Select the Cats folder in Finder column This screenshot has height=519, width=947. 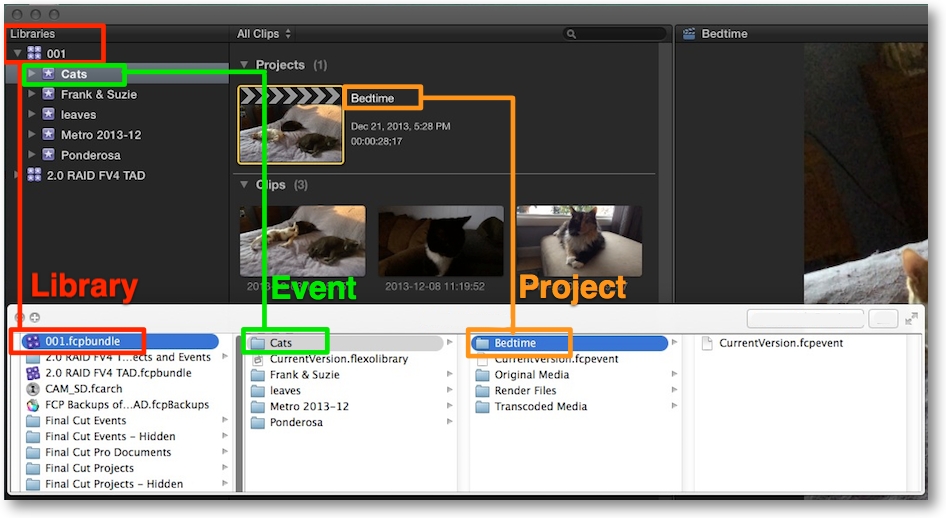[x=346, y=343]
